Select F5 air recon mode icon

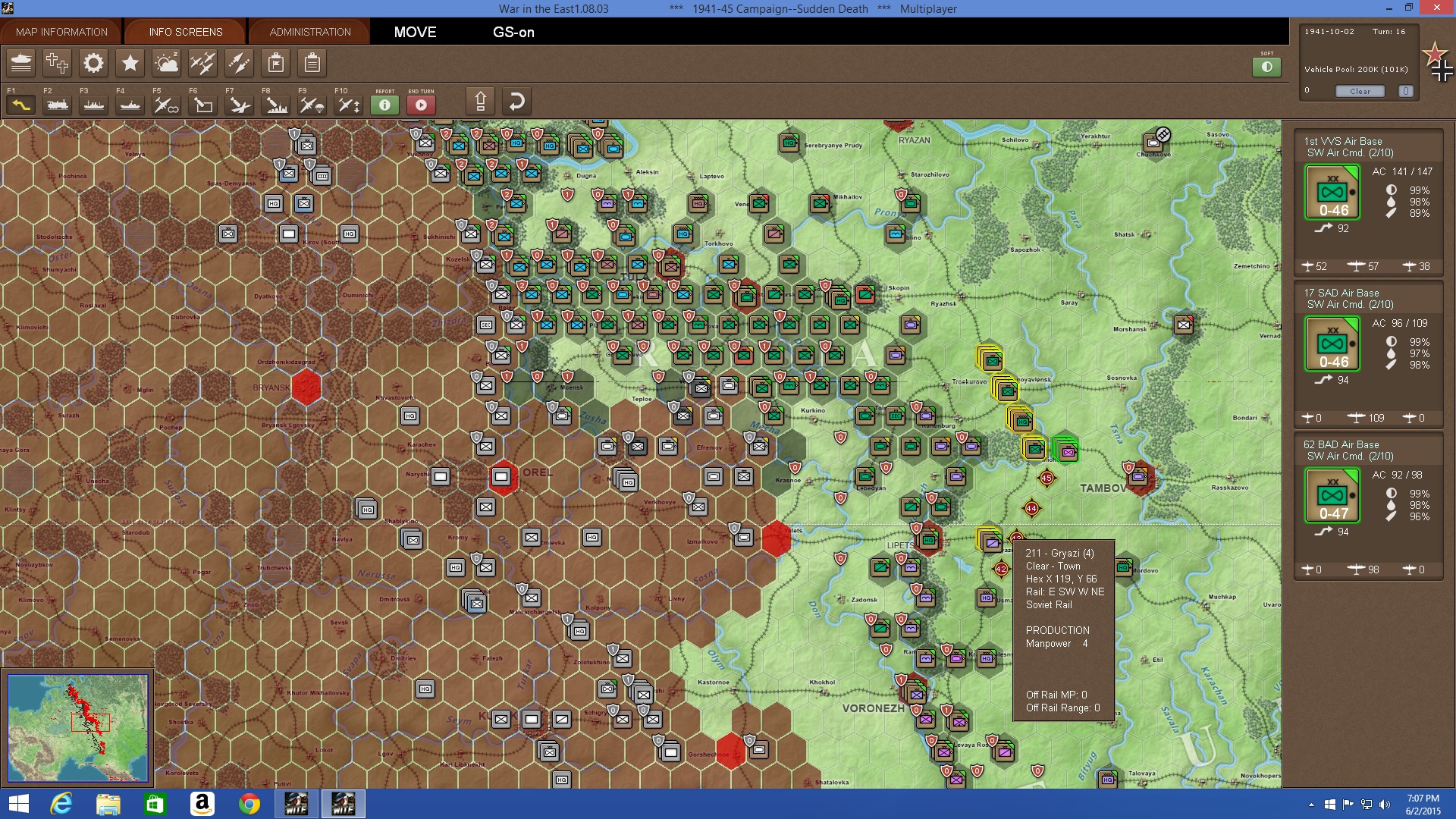tap(166, 105)
